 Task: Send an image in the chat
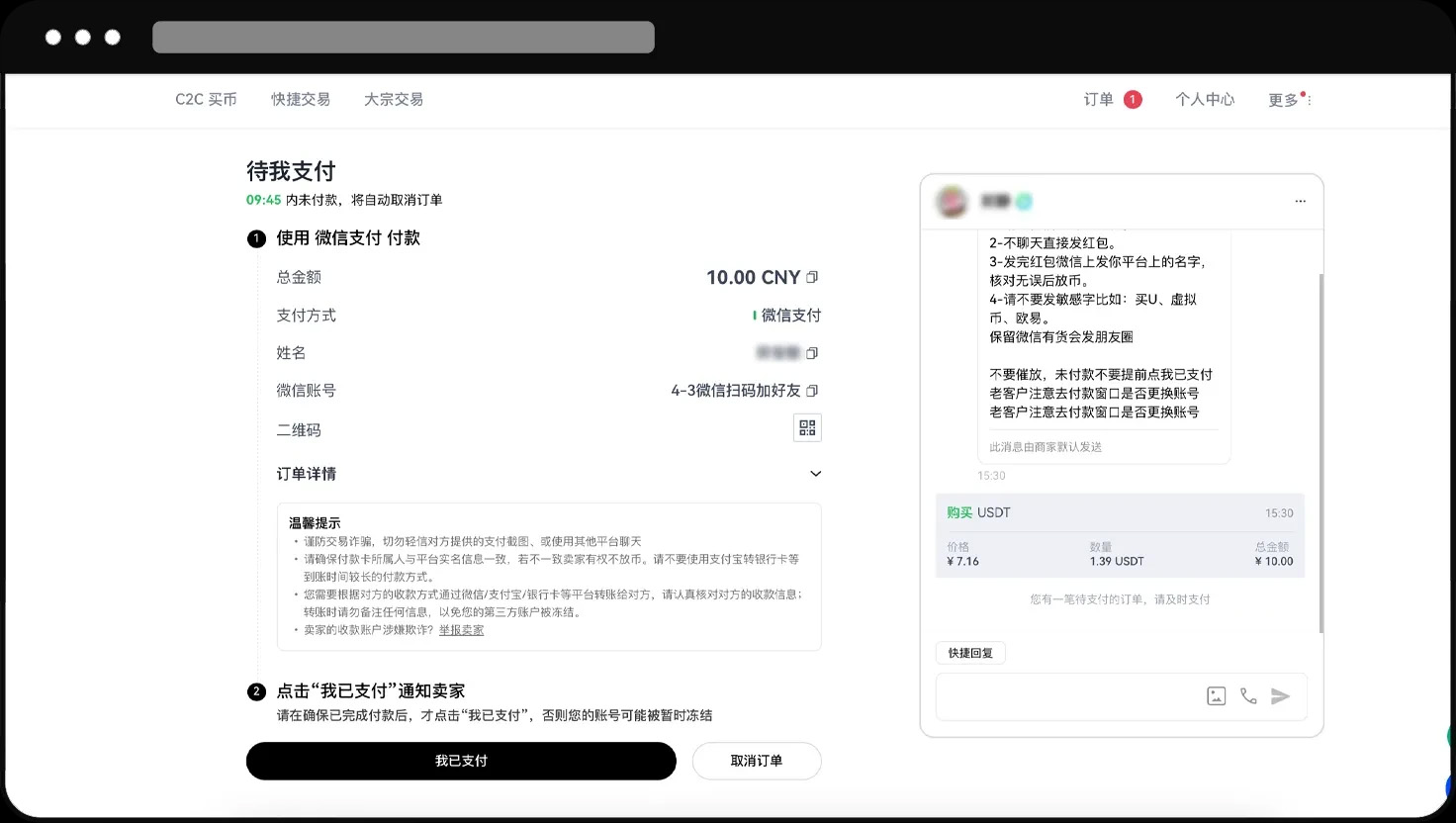pyautogui.click(x=1216, y=695)
